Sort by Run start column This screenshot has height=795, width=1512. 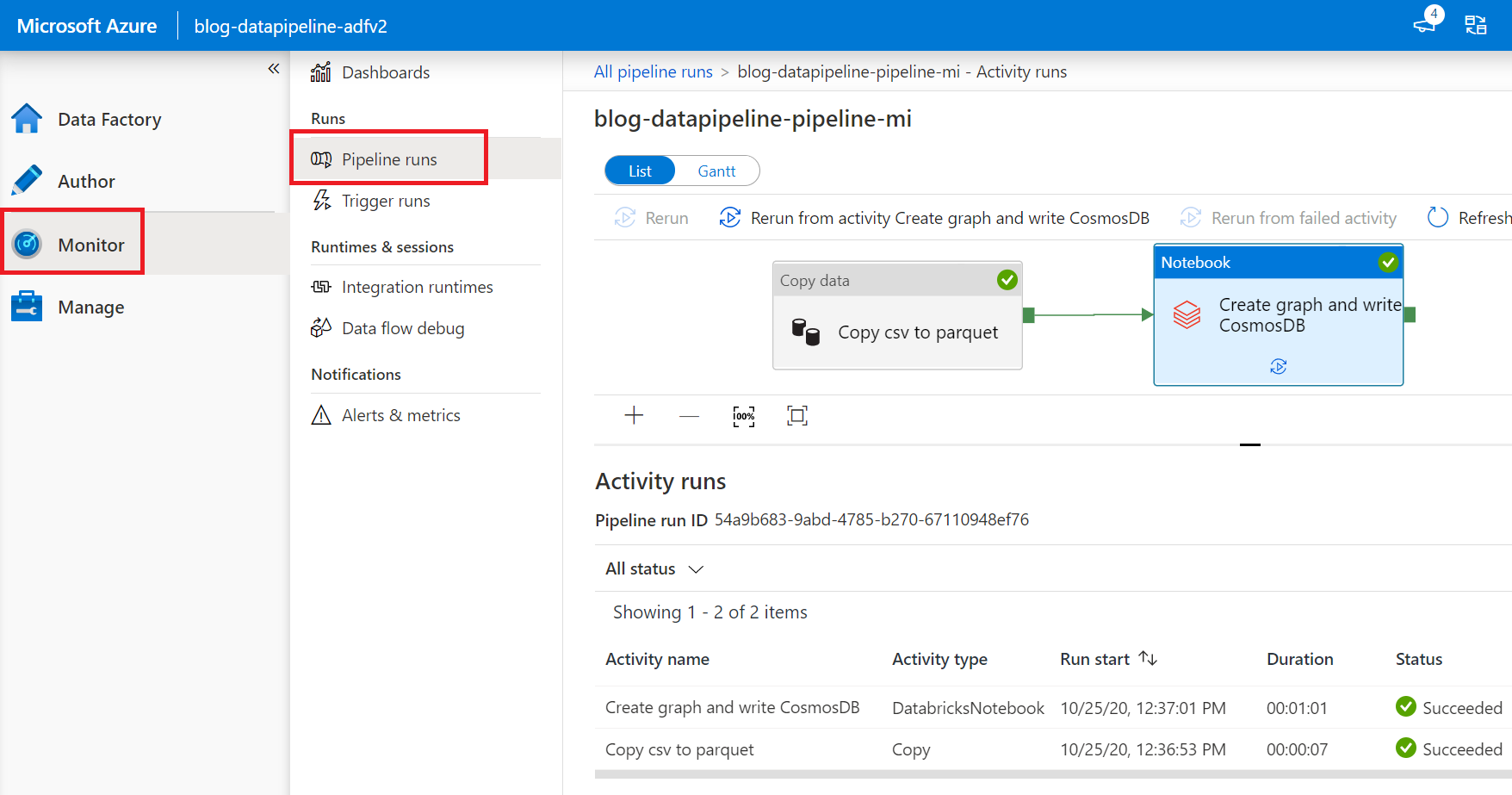click(1148, 659)
